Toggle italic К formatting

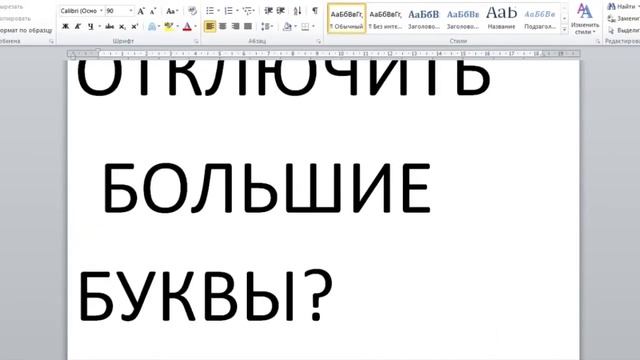click(78, 27)
